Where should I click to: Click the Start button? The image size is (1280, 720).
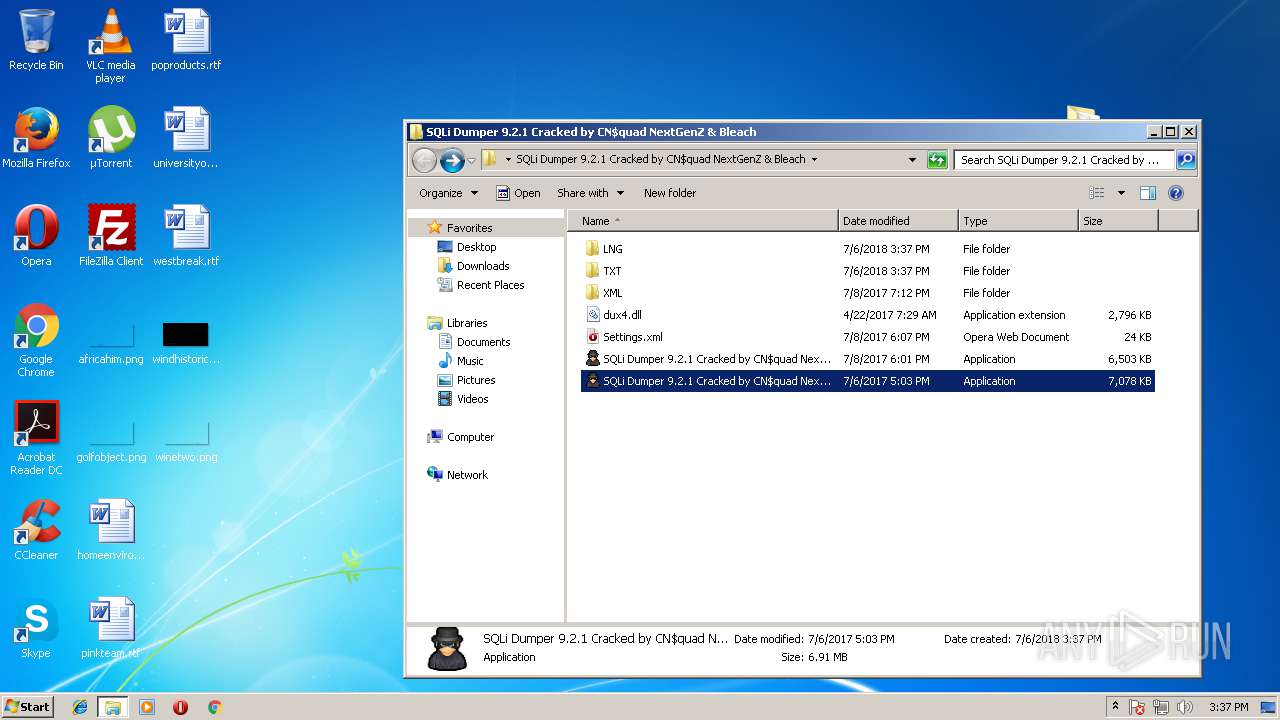[27, 707]
